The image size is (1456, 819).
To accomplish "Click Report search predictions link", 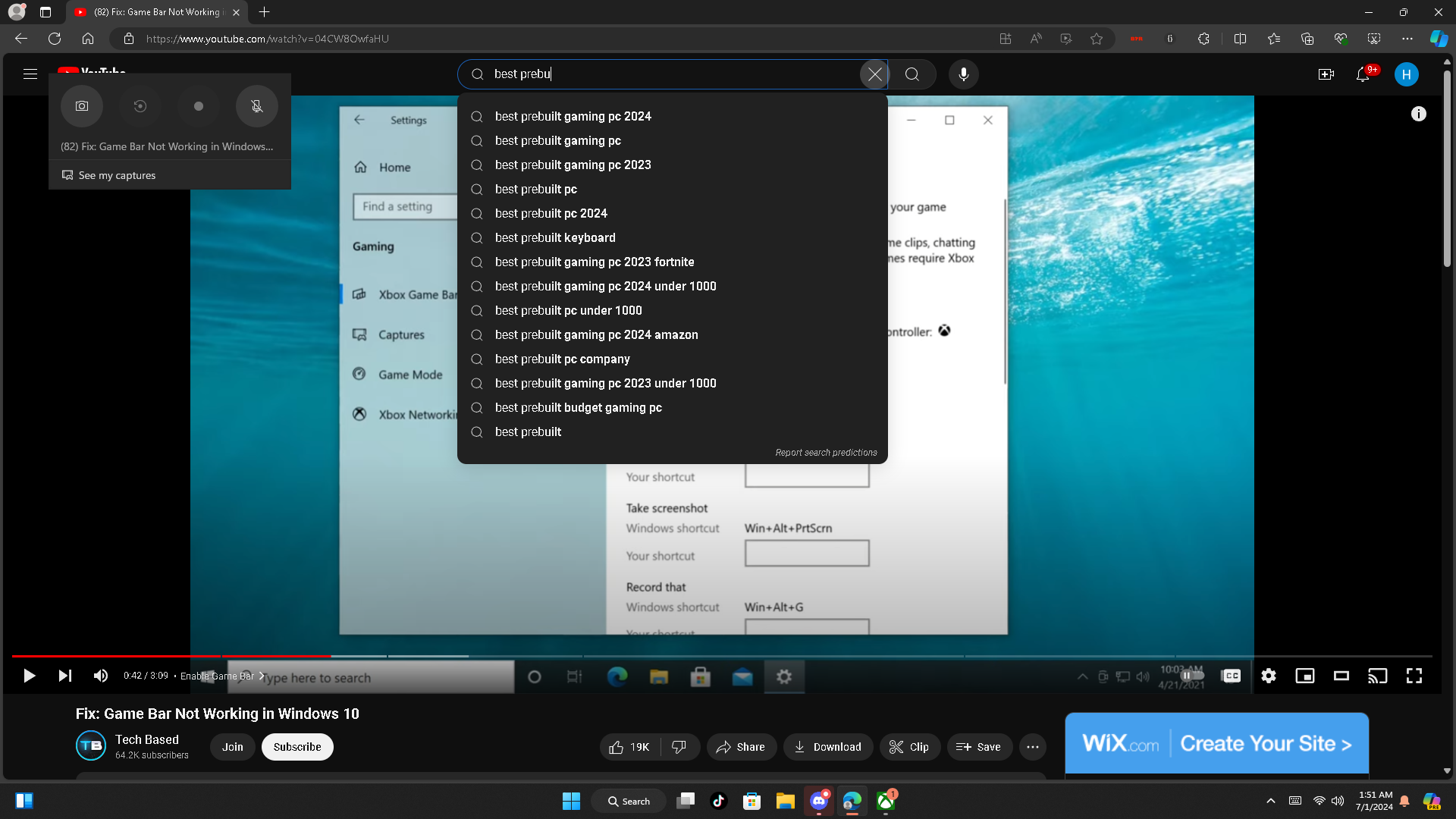I will [826, 453].
